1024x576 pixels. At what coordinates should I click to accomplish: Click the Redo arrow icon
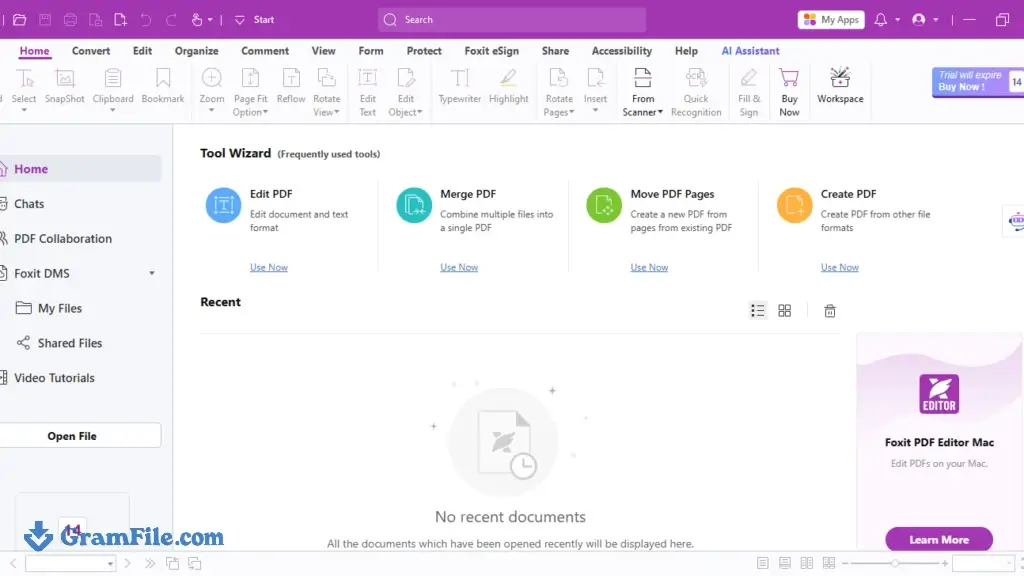coord(171,20)
